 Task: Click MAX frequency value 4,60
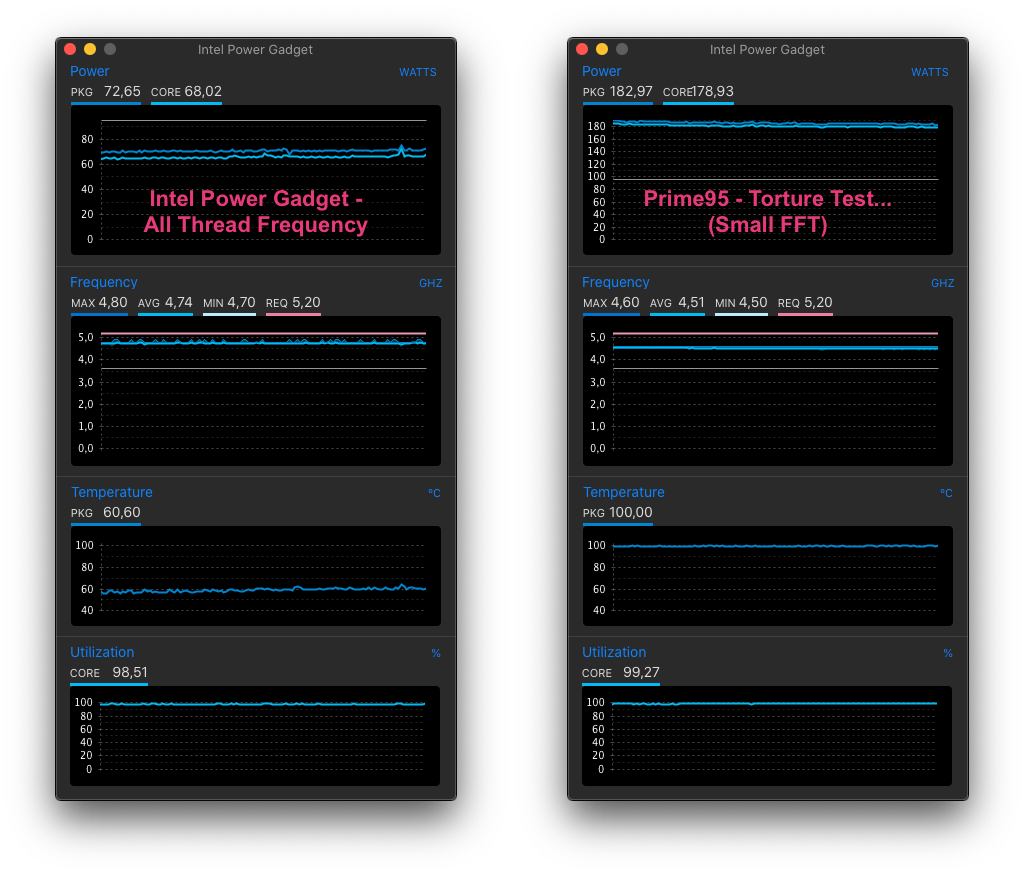tap(625, 302)
